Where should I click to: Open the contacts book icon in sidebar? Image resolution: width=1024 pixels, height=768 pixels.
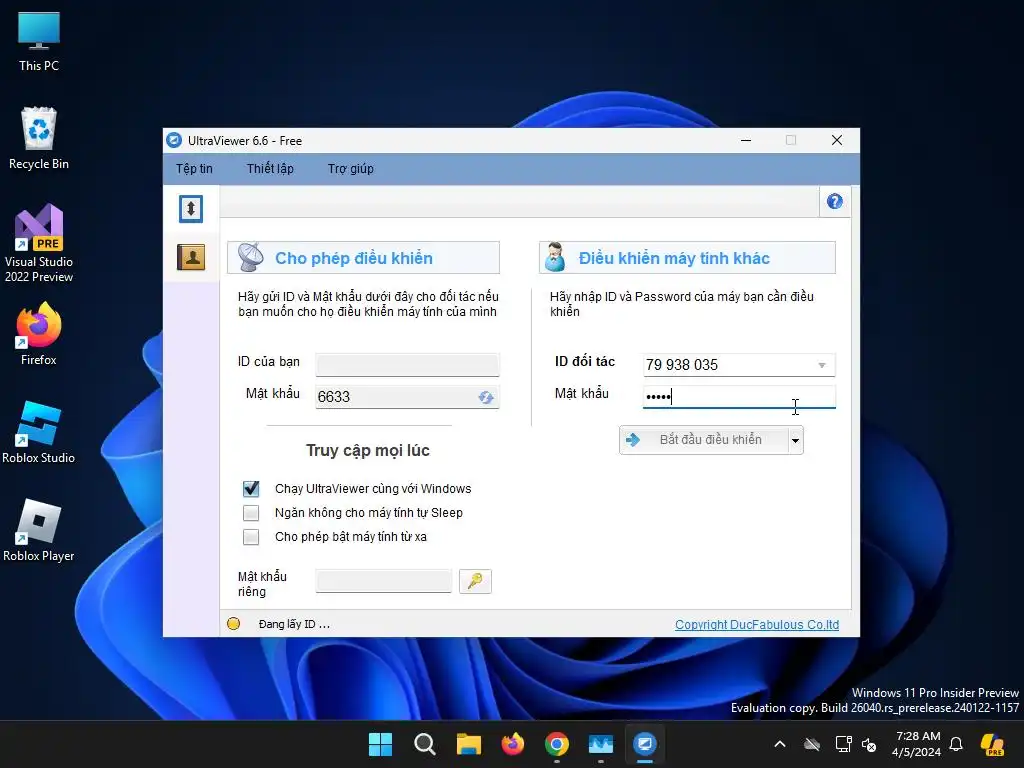pyautogui.click(x=191, y=257)
